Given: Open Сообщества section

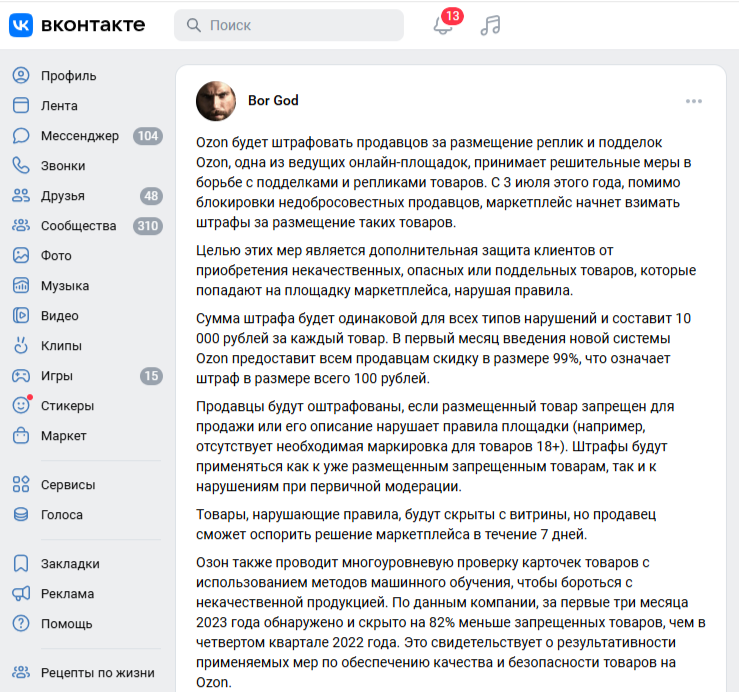Looking at the screenshot, I should pos(78,226).
